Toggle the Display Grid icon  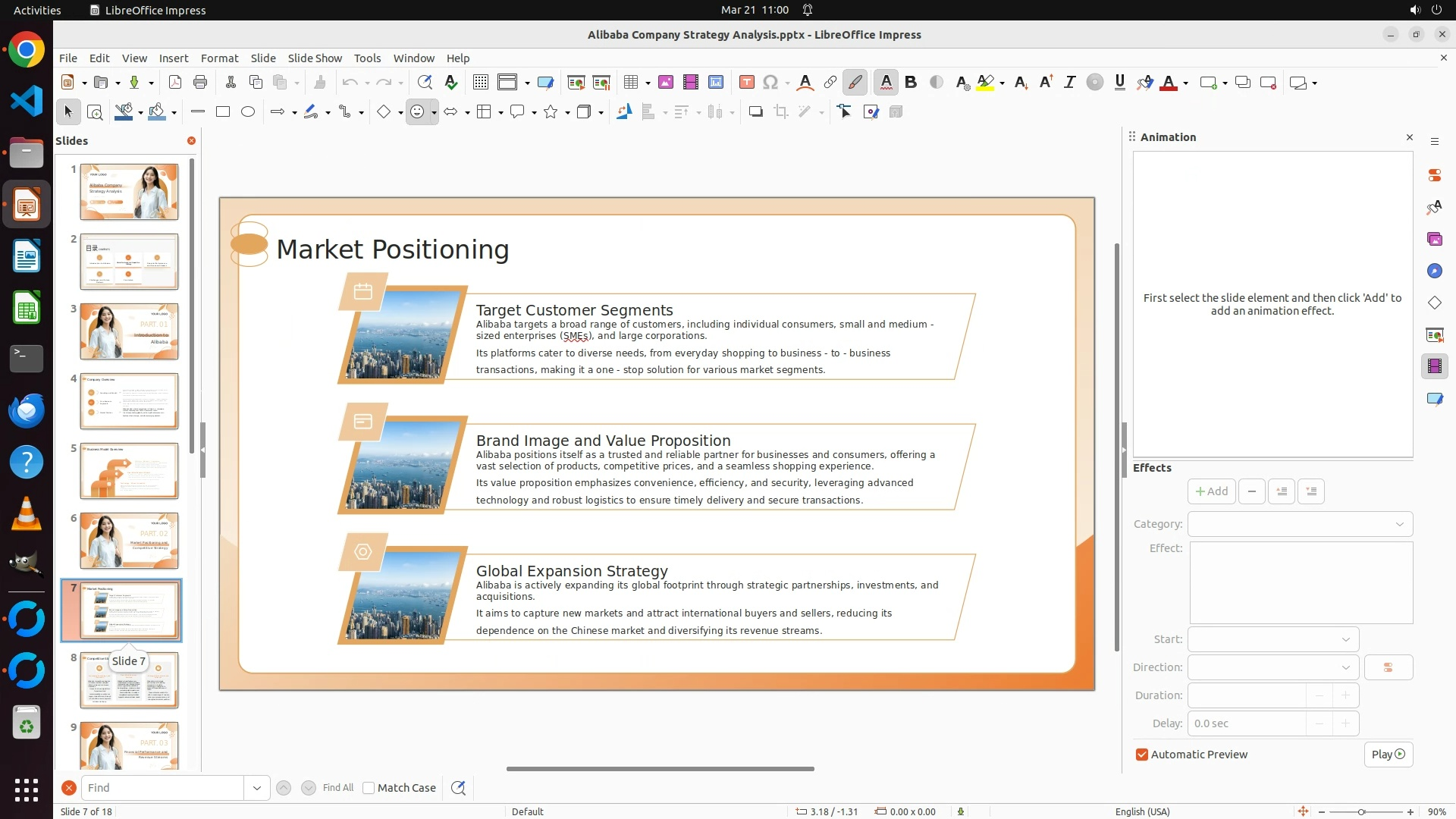click(x=480, y=83)
